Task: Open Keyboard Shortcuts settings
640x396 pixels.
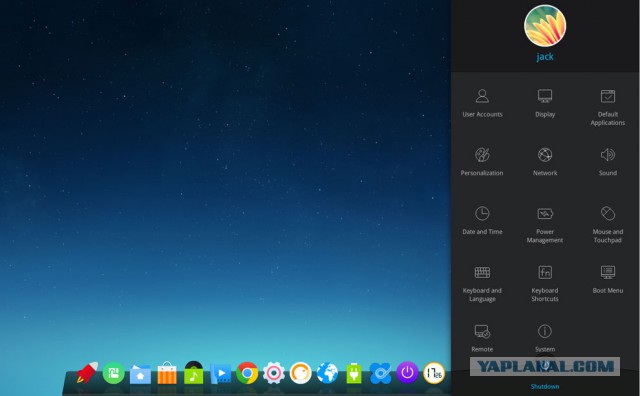Action: pyautogui.click(x=545, y=284)
